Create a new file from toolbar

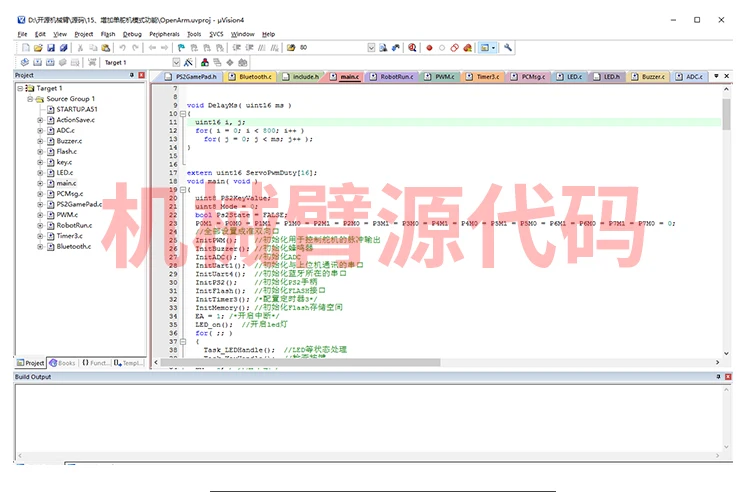[x=26, y=48]
